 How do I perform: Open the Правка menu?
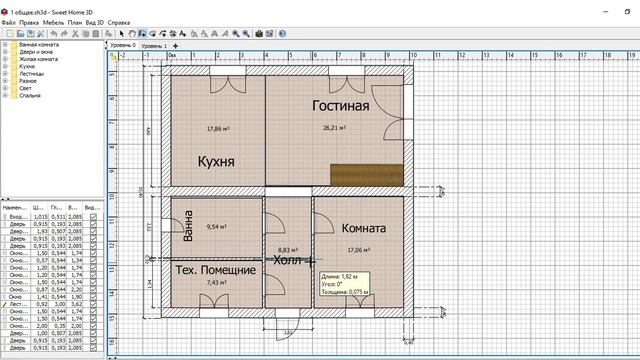pos(29,22)
